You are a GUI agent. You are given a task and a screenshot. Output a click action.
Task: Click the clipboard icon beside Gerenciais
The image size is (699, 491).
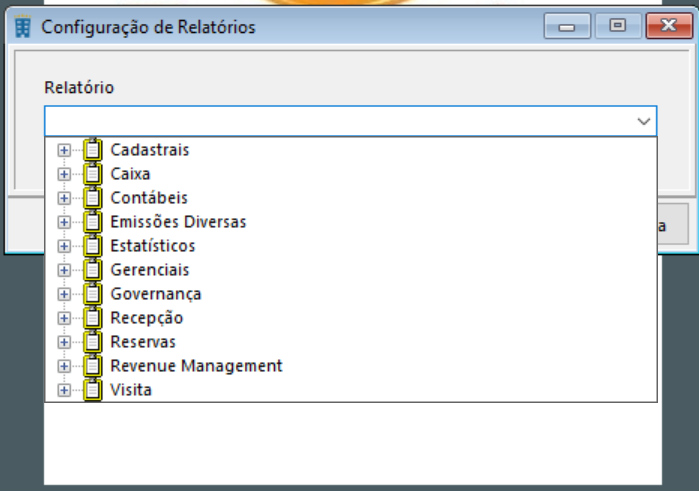(x=93, y=270)
